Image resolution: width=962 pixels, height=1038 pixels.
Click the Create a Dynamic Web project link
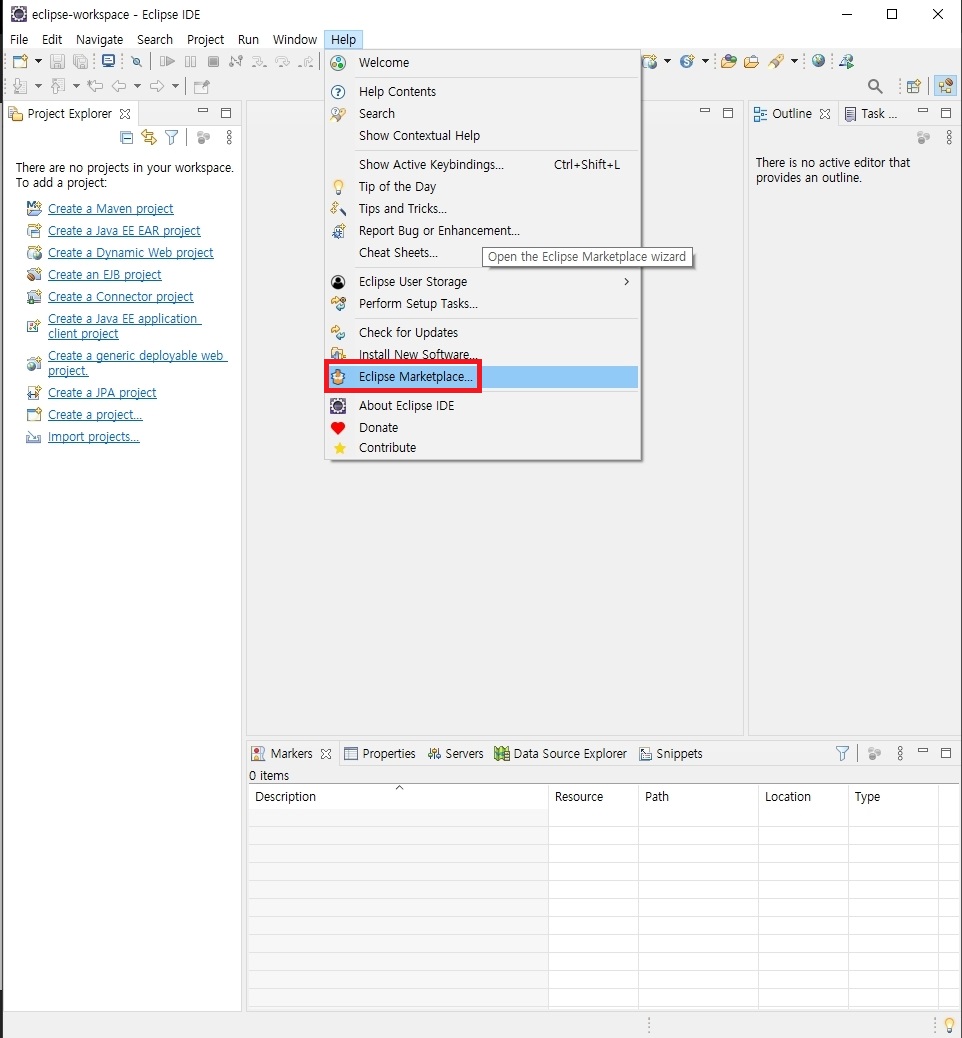(130, 253)
